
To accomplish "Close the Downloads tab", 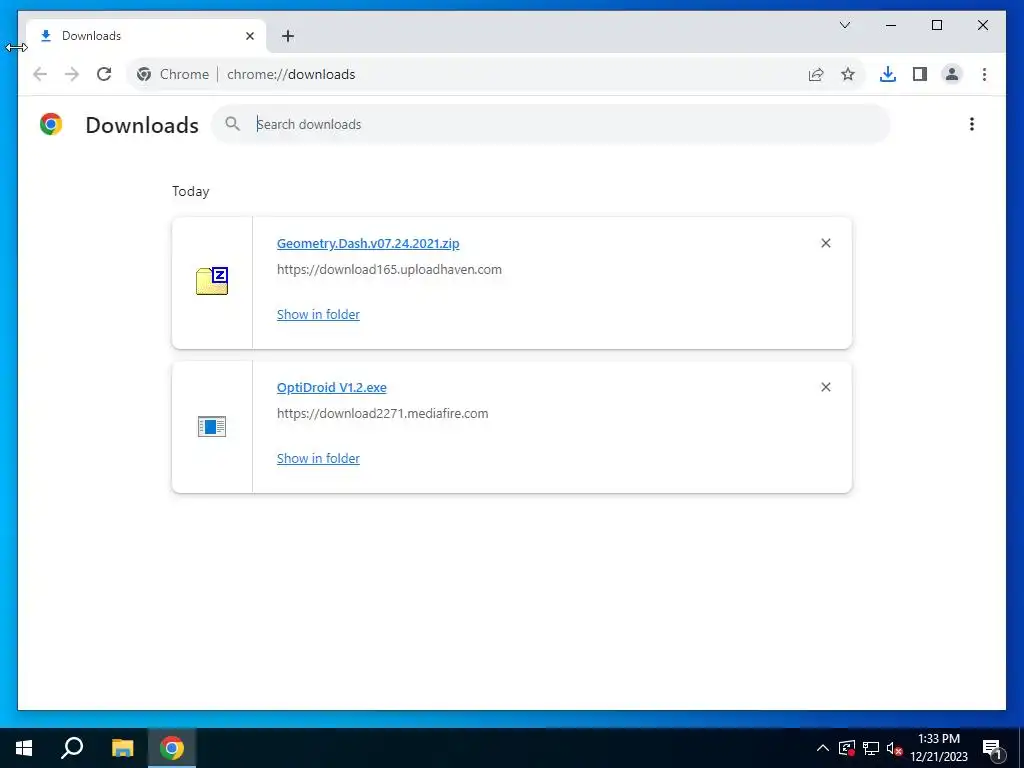I will 249,36.
